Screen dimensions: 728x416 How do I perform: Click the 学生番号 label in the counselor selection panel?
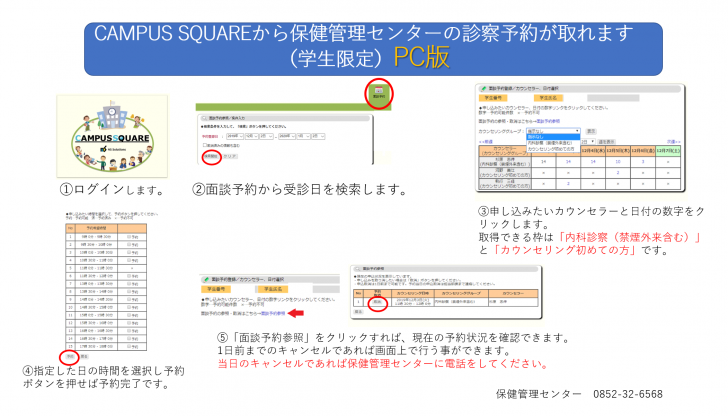coord(493,98)
